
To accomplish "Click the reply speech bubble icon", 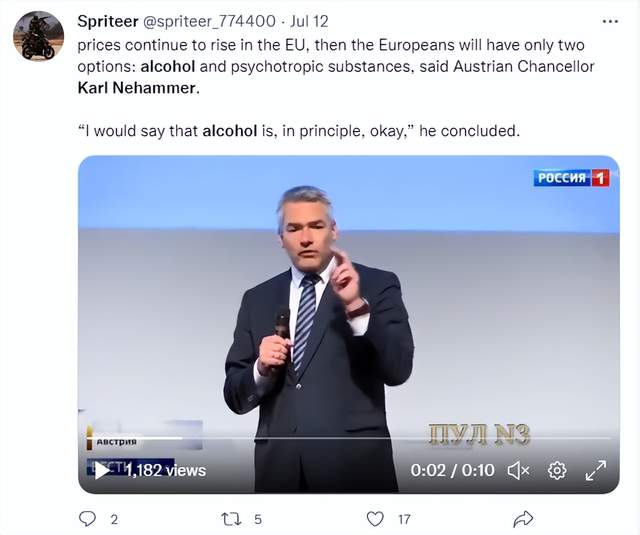I will tap(87, 519).
